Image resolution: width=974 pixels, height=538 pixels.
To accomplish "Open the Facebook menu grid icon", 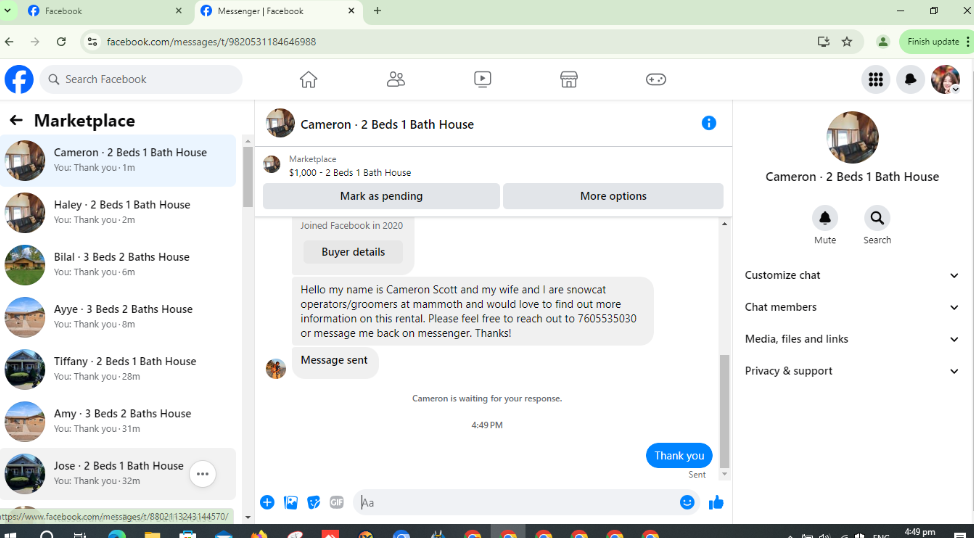I will (x=876, y=80).
